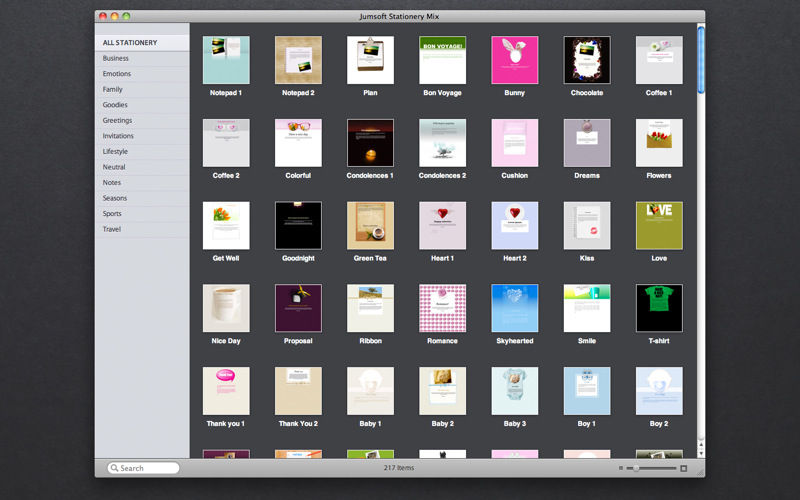
Task: Select the Smile template thumbnail
Action: tap(587, 308)
